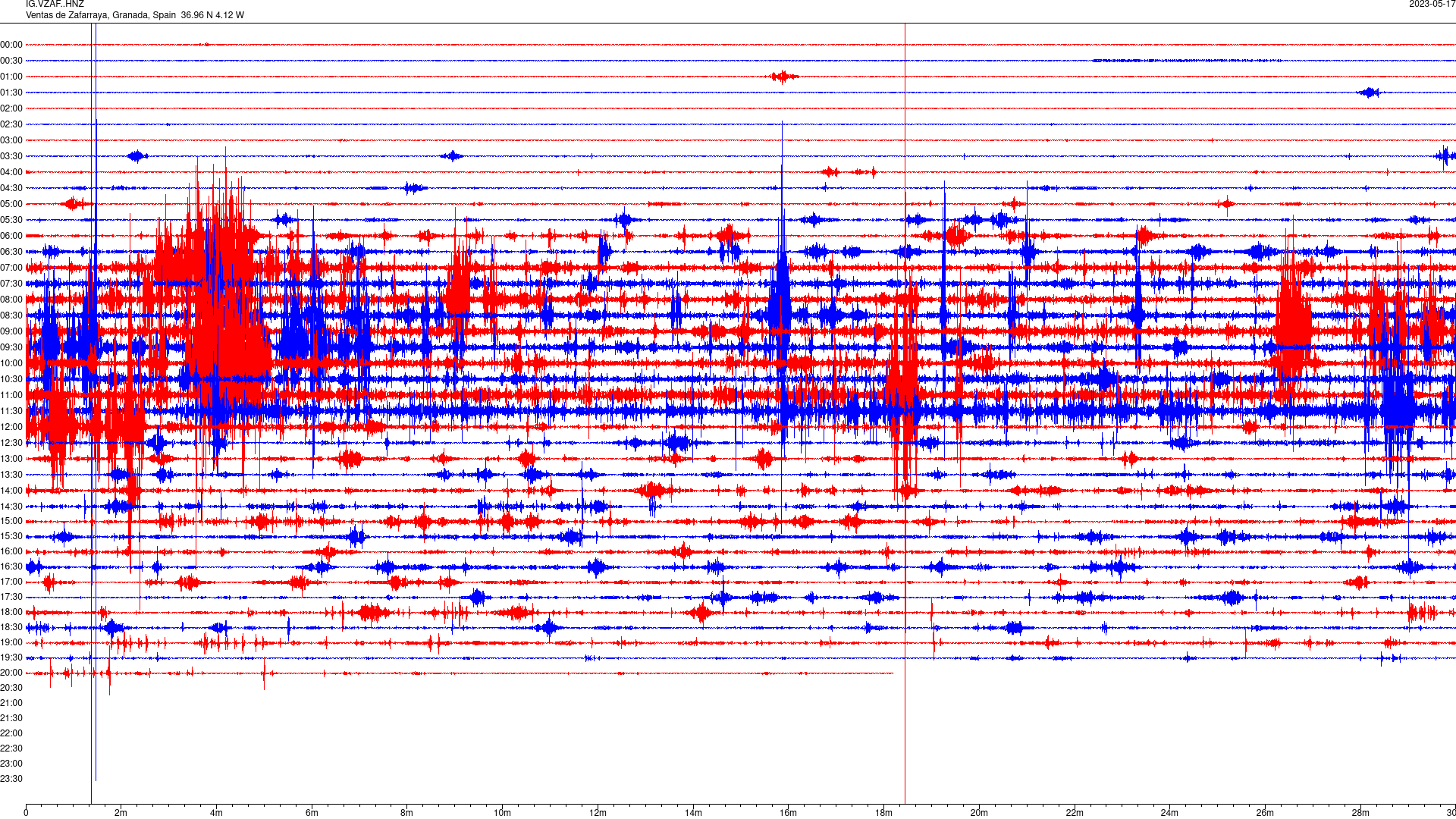This screenshot has height=819, width=1456.
Task: Select the 20:30 time row label
Action: click(x=11, y=688)
